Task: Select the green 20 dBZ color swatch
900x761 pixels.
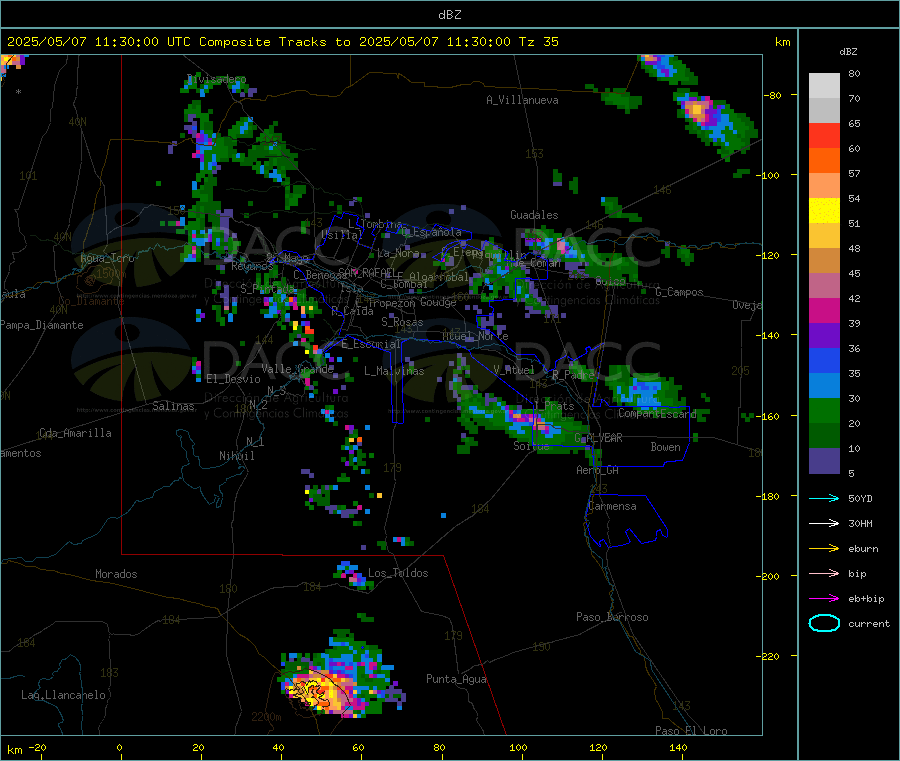Action: point(824,410)
